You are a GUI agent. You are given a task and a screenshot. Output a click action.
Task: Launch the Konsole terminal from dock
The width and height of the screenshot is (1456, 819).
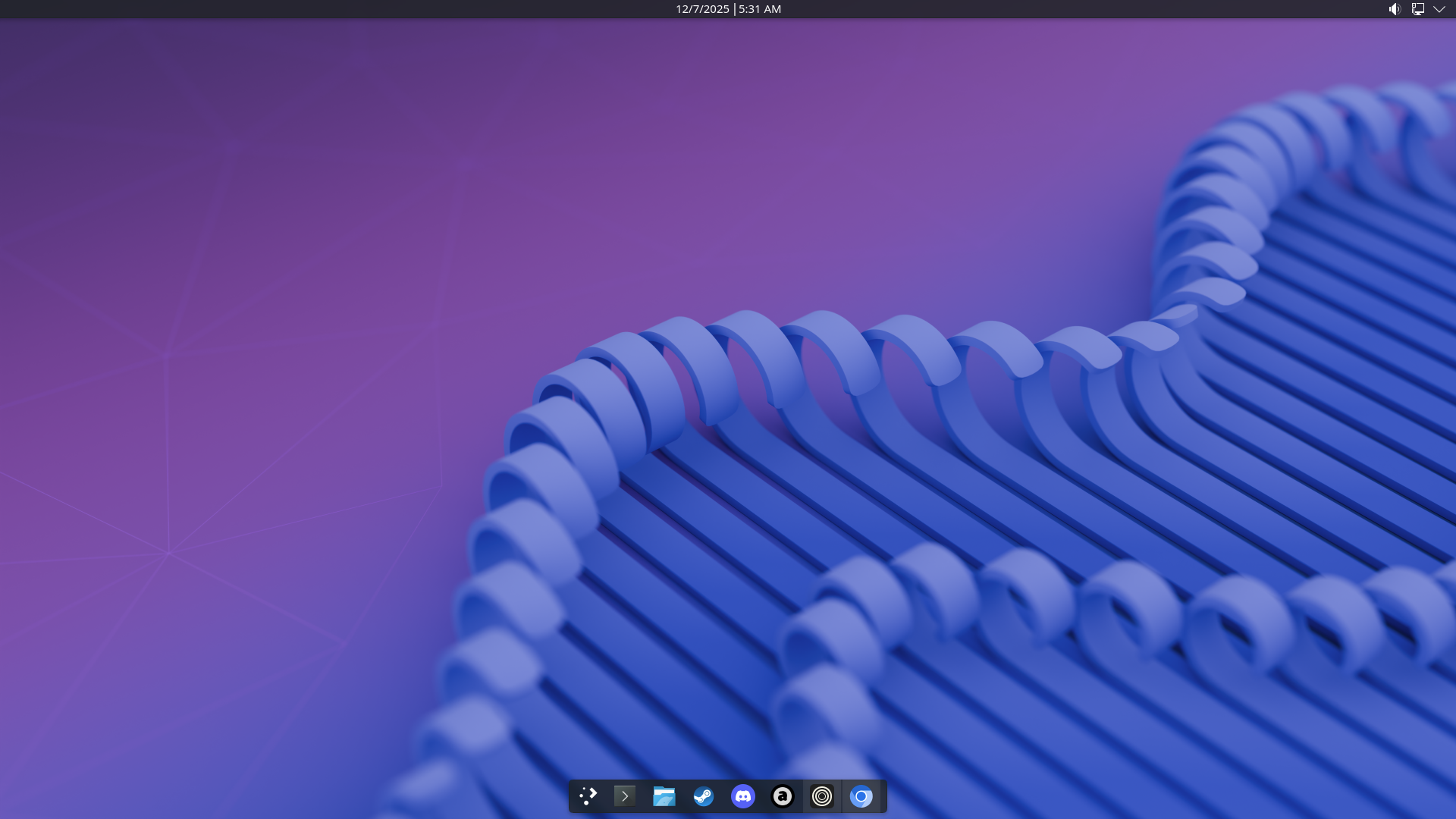click(625, 796)
